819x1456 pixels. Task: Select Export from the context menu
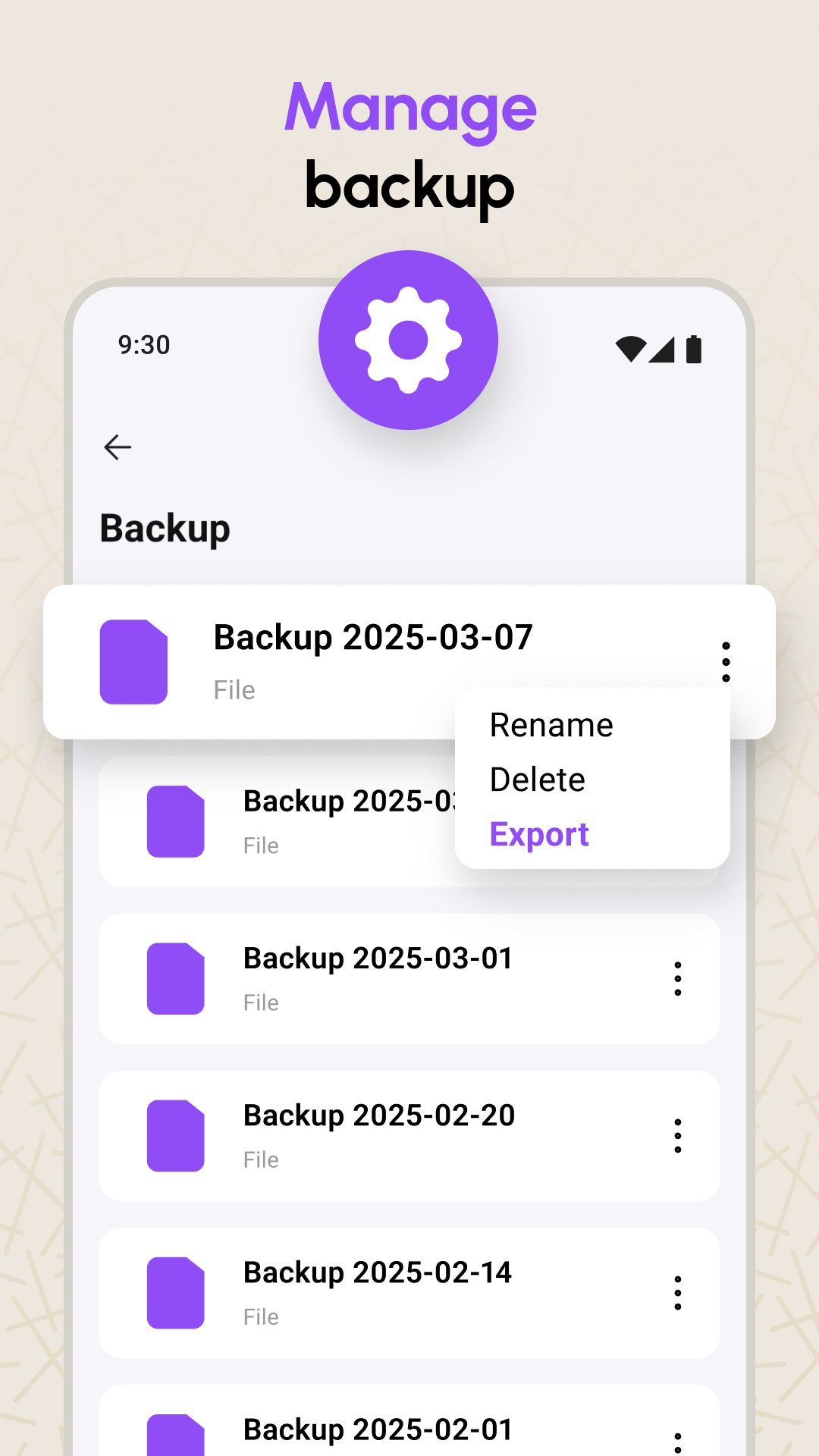tap(539, 835)
